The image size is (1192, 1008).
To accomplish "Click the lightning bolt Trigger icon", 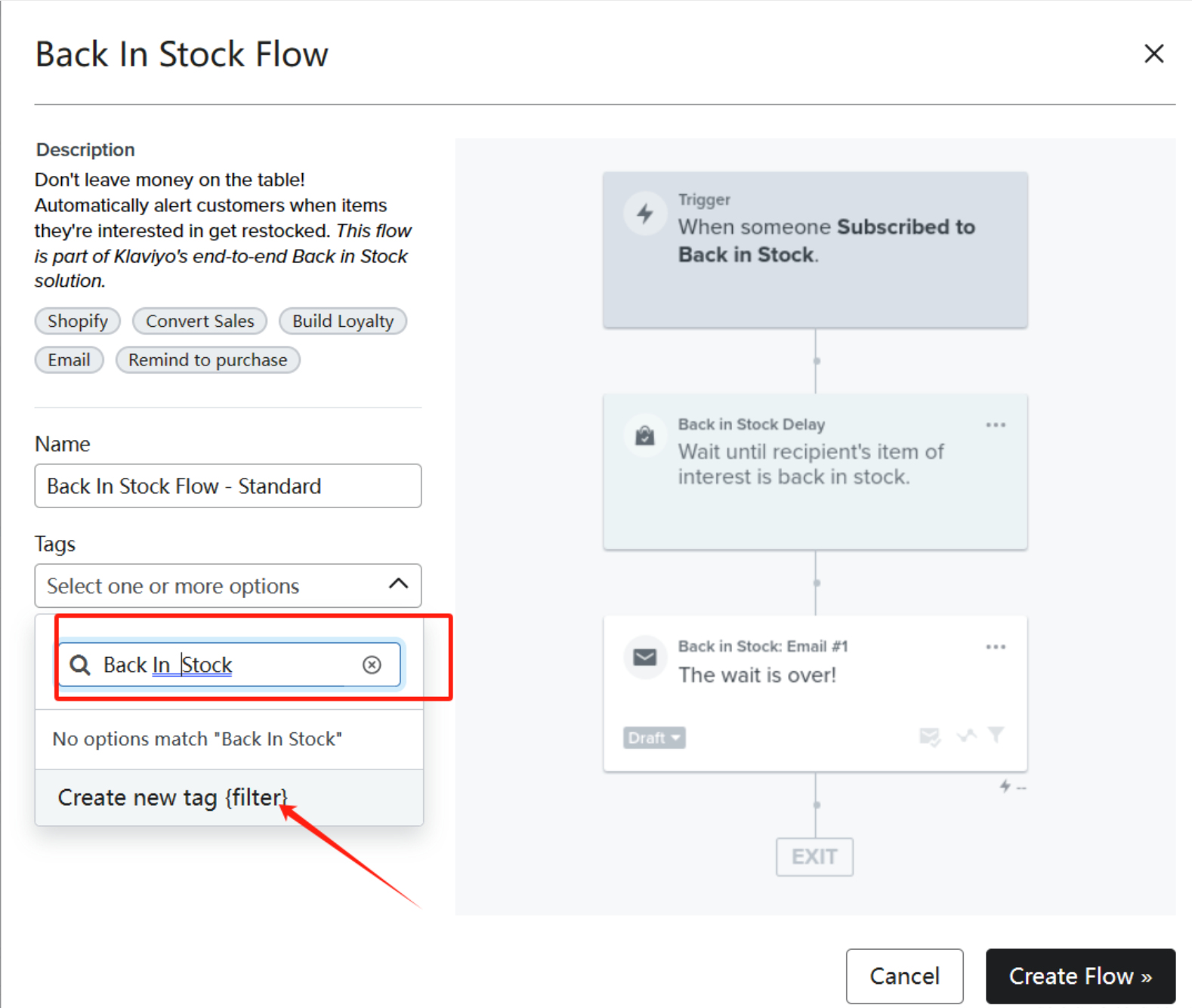I will point(645,214).
